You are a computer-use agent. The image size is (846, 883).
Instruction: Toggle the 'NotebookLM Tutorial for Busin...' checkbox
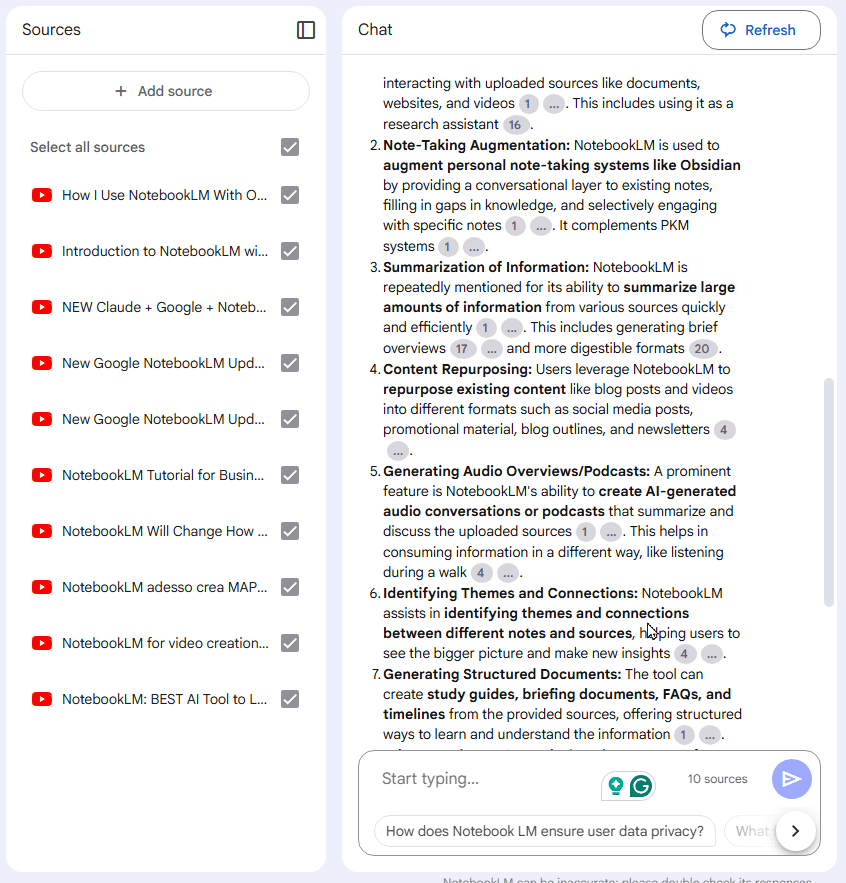tap(290, 475)
